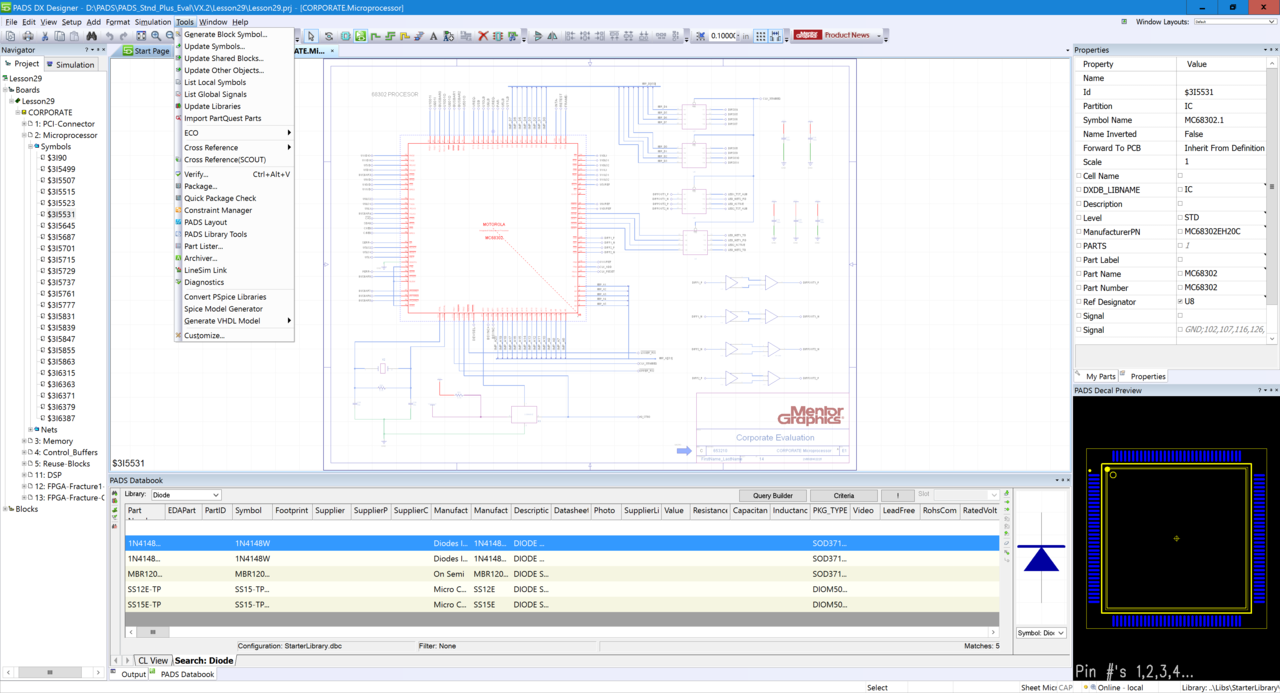
Task: Open the Window Layouts dropdown
Action: tap(1234, 21)
